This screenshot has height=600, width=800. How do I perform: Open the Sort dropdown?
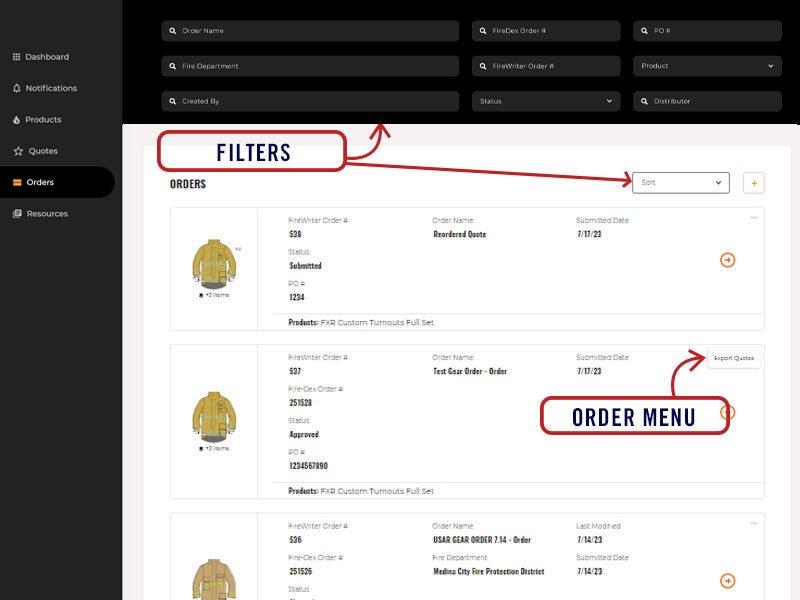click(x=680, y=182)
